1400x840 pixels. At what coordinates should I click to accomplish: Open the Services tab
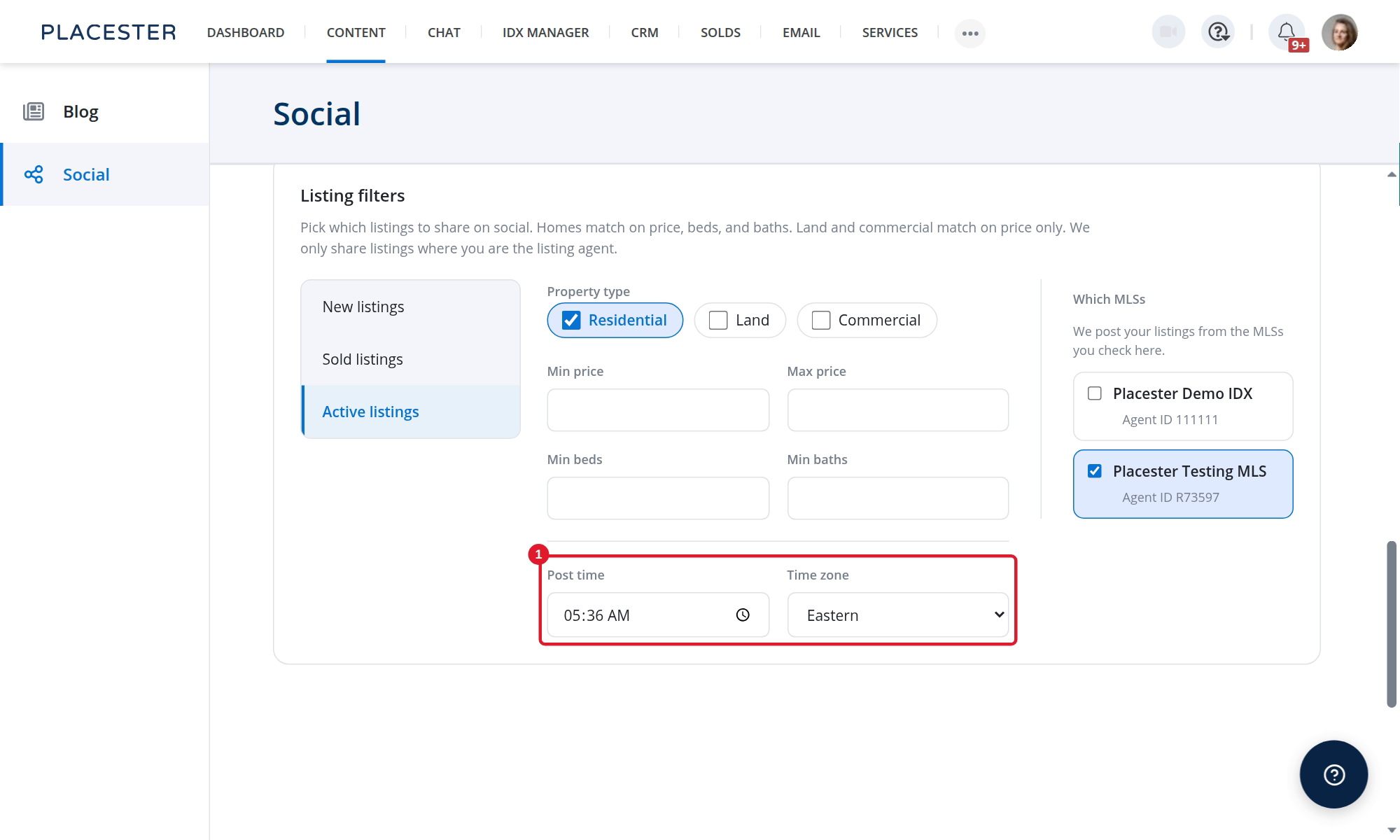890,32
